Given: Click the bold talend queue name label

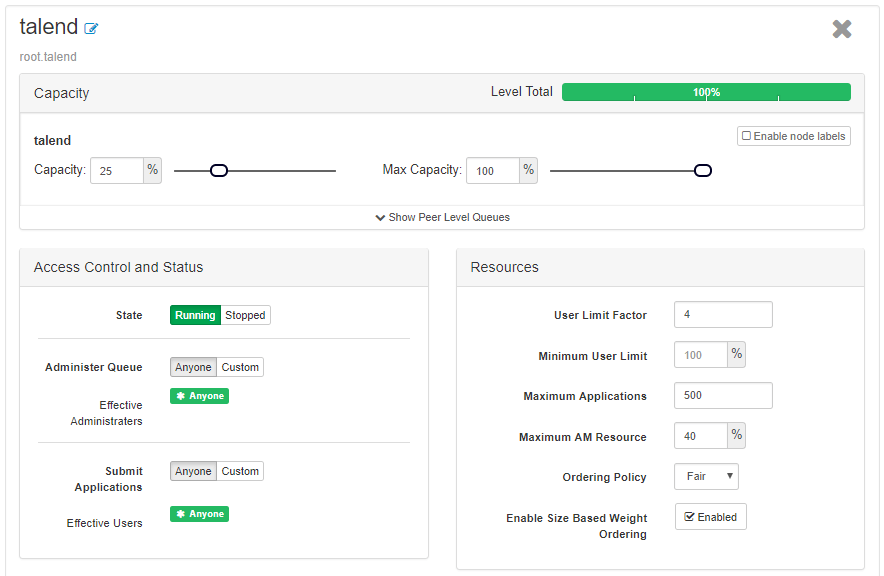Looking at the screenshot, I should pyautogui.click(x=52, y=141).
